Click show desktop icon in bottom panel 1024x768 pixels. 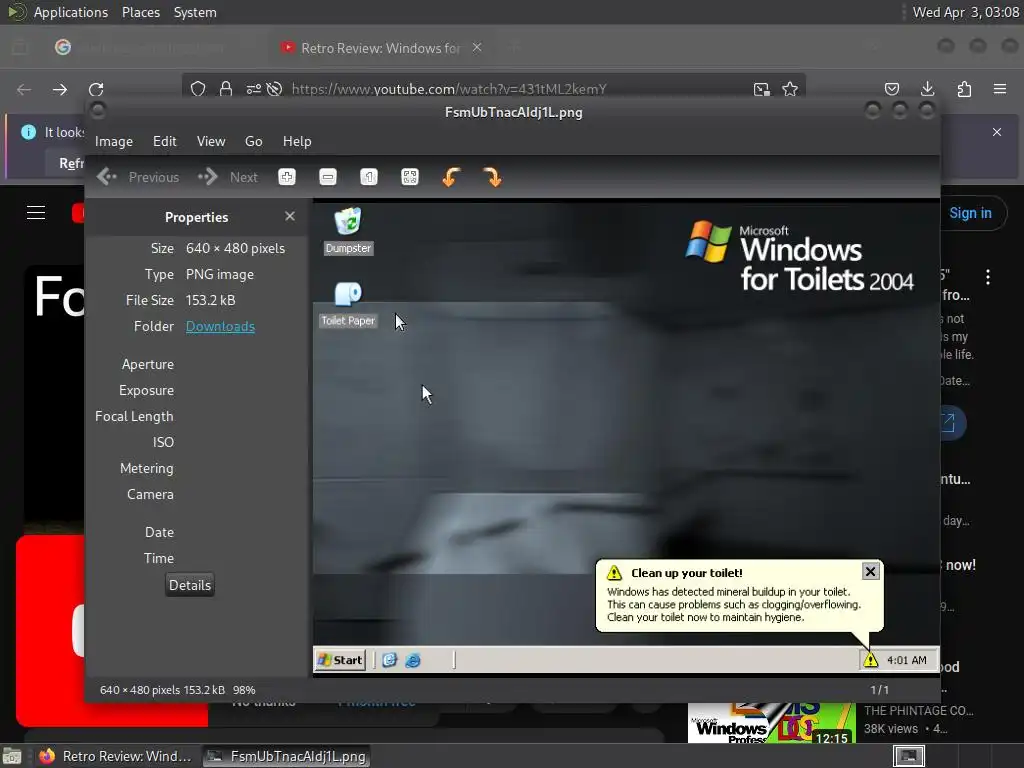12,756
